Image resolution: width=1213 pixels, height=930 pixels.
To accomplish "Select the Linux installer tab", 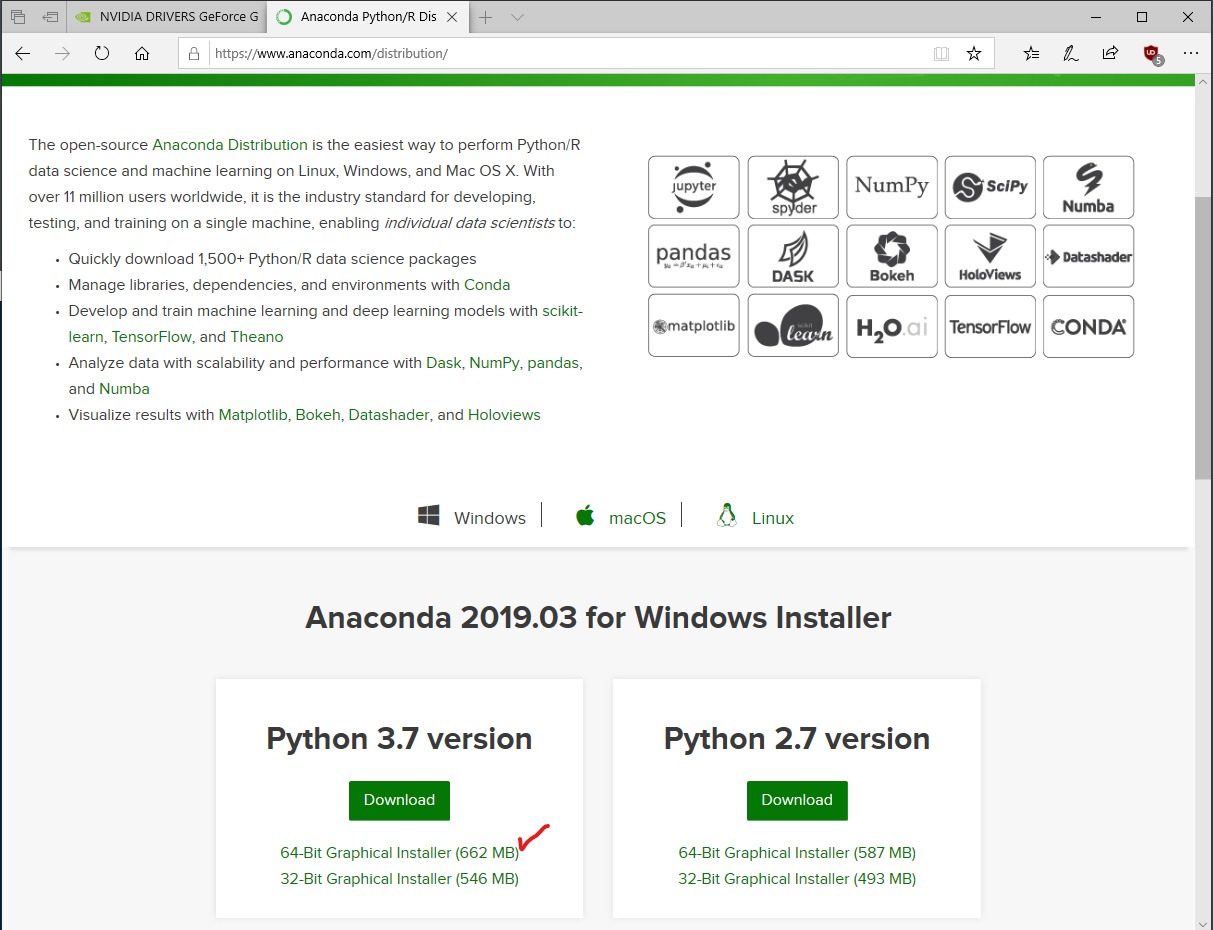I will pos(756,518).
